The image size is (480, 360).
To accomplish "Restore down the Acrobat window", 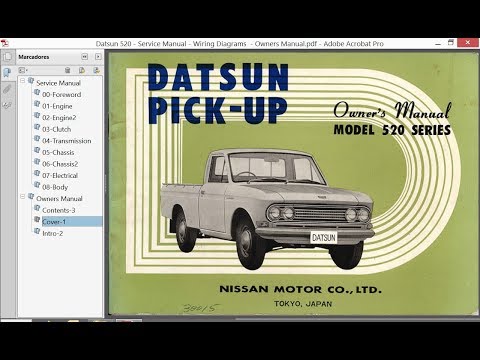I will pyautogui.click(x=451, y=43).
